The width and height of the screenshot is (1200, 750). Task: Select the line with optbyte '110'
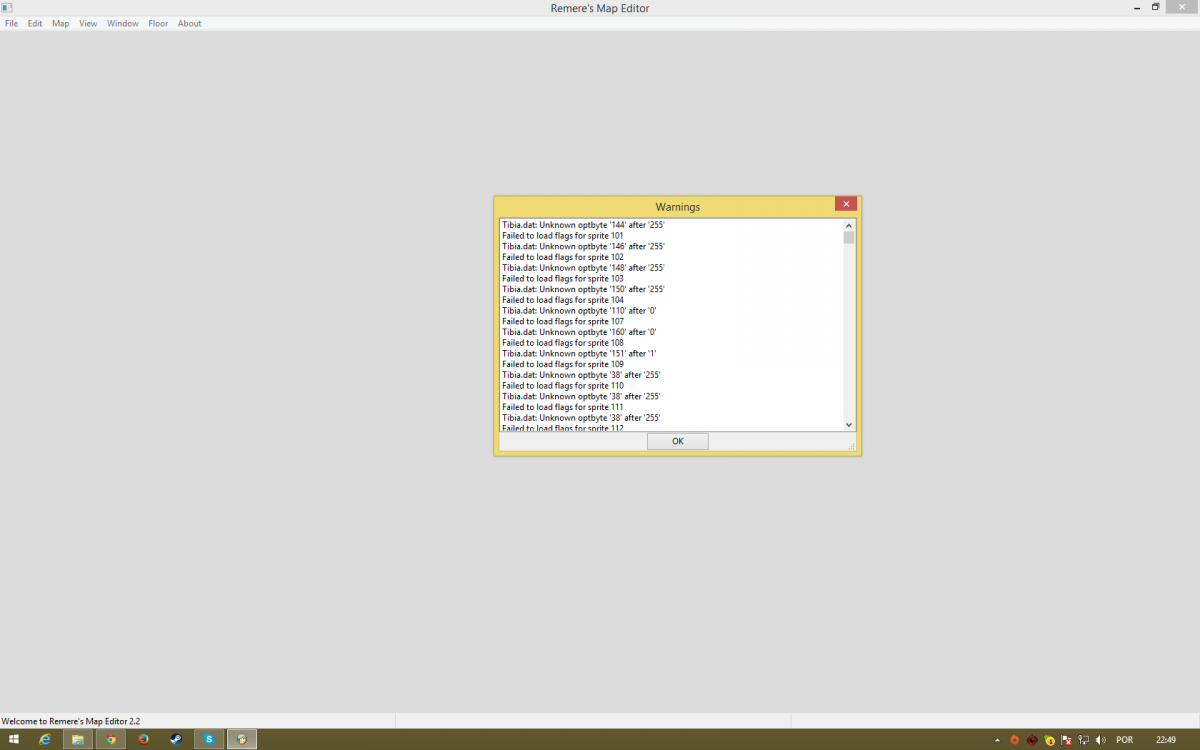579,311
